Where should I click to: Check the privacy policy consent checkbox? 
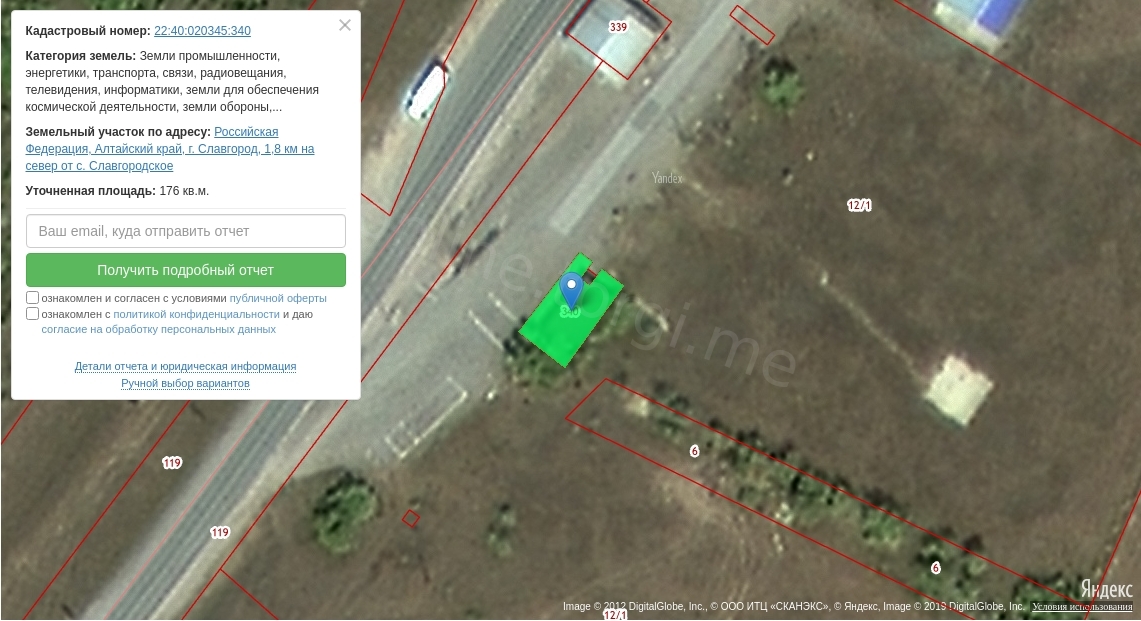(x=32, y=314)
